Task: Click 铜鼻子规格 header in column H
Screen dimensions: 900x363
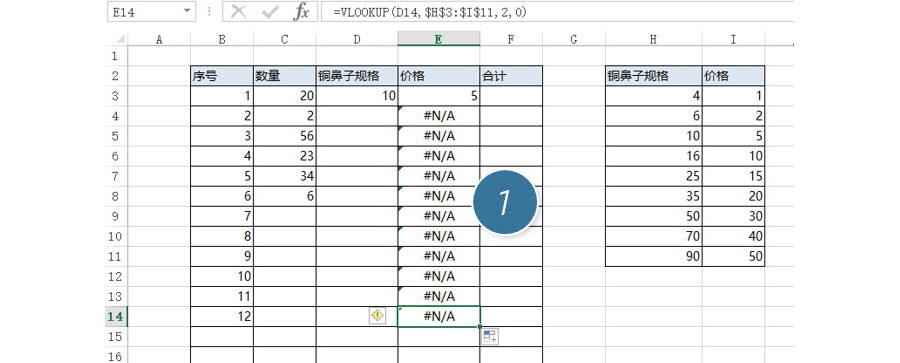Action: pos(653,76)
